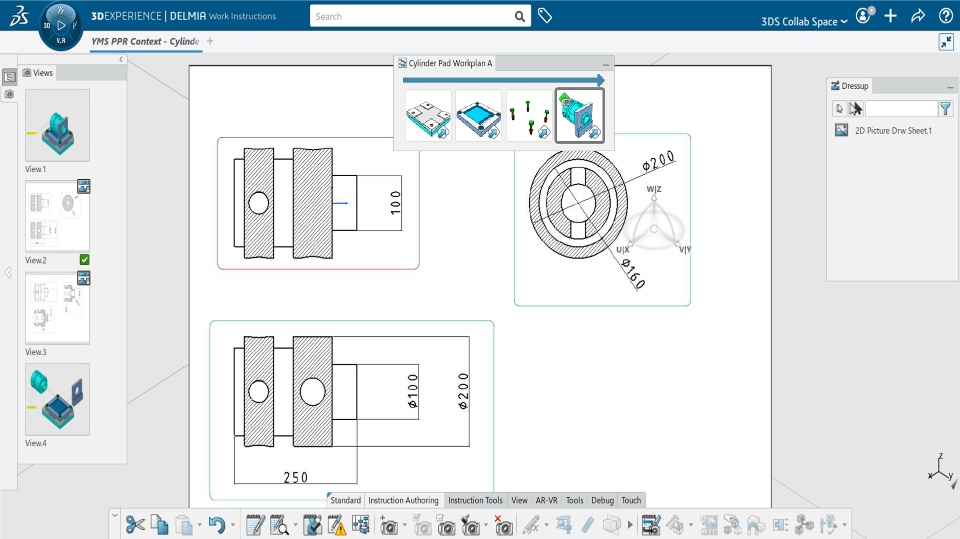Image resolution: width=960 pixels, height=539 pixels.
Task: Open dropdown arrow next to Undo icon
Action: pyautogui.click(x=233, y=525)
